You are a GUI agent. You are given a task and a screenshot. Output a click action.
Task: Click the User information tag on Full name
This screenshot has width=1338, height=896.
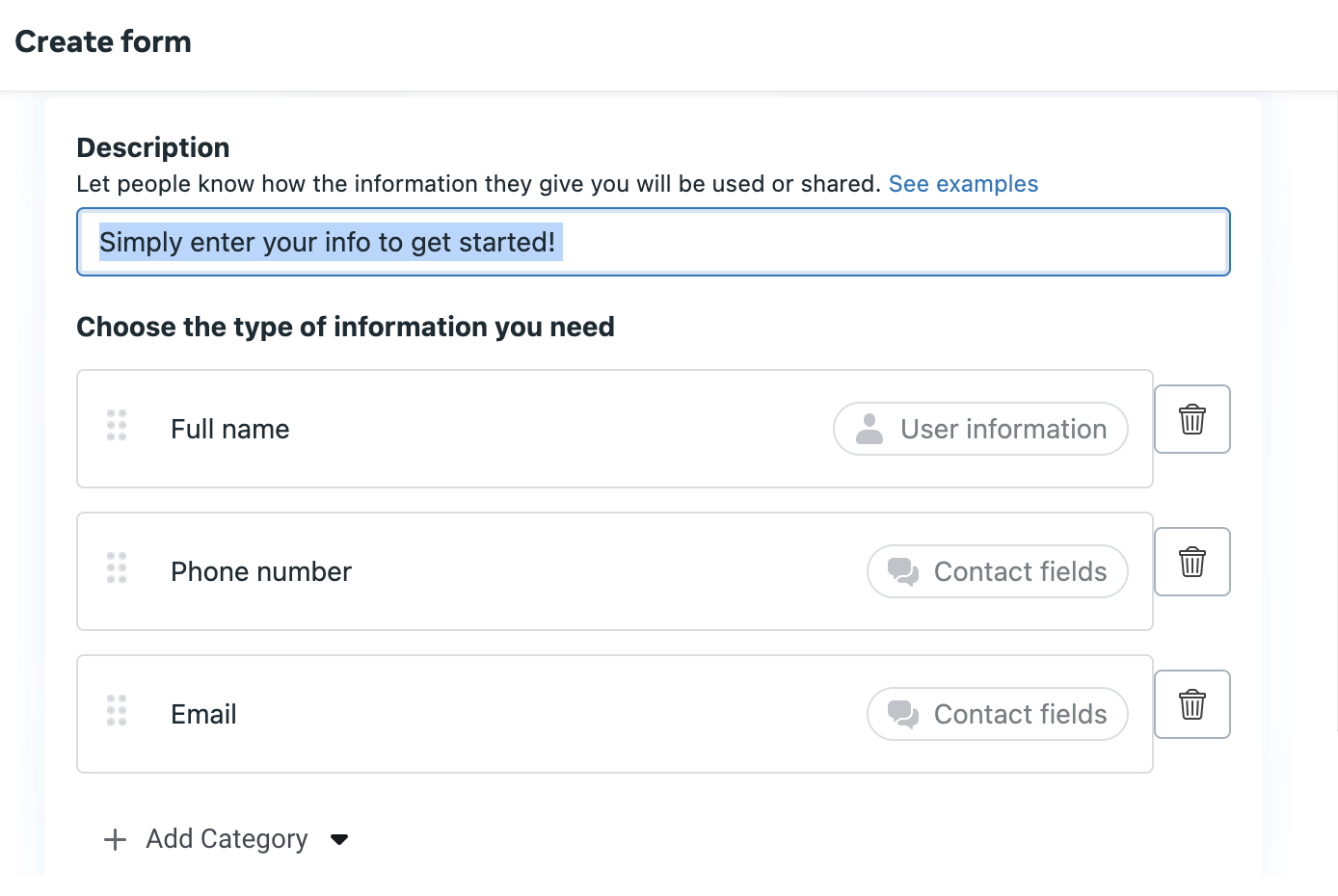(x=980, y=429)
